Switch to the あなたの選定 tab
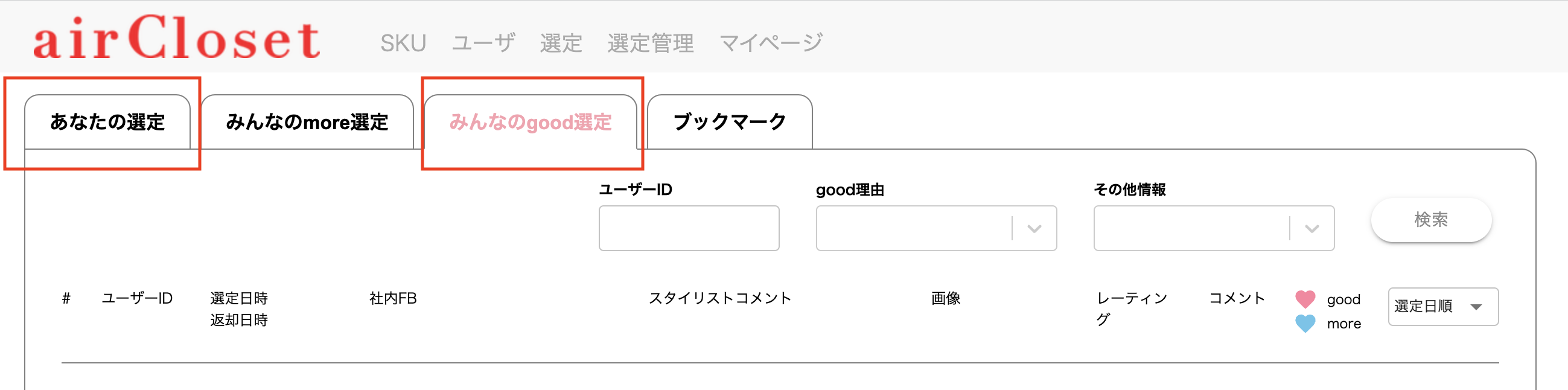The height and width of the screenshot is (390, 1568). (107, 123)
